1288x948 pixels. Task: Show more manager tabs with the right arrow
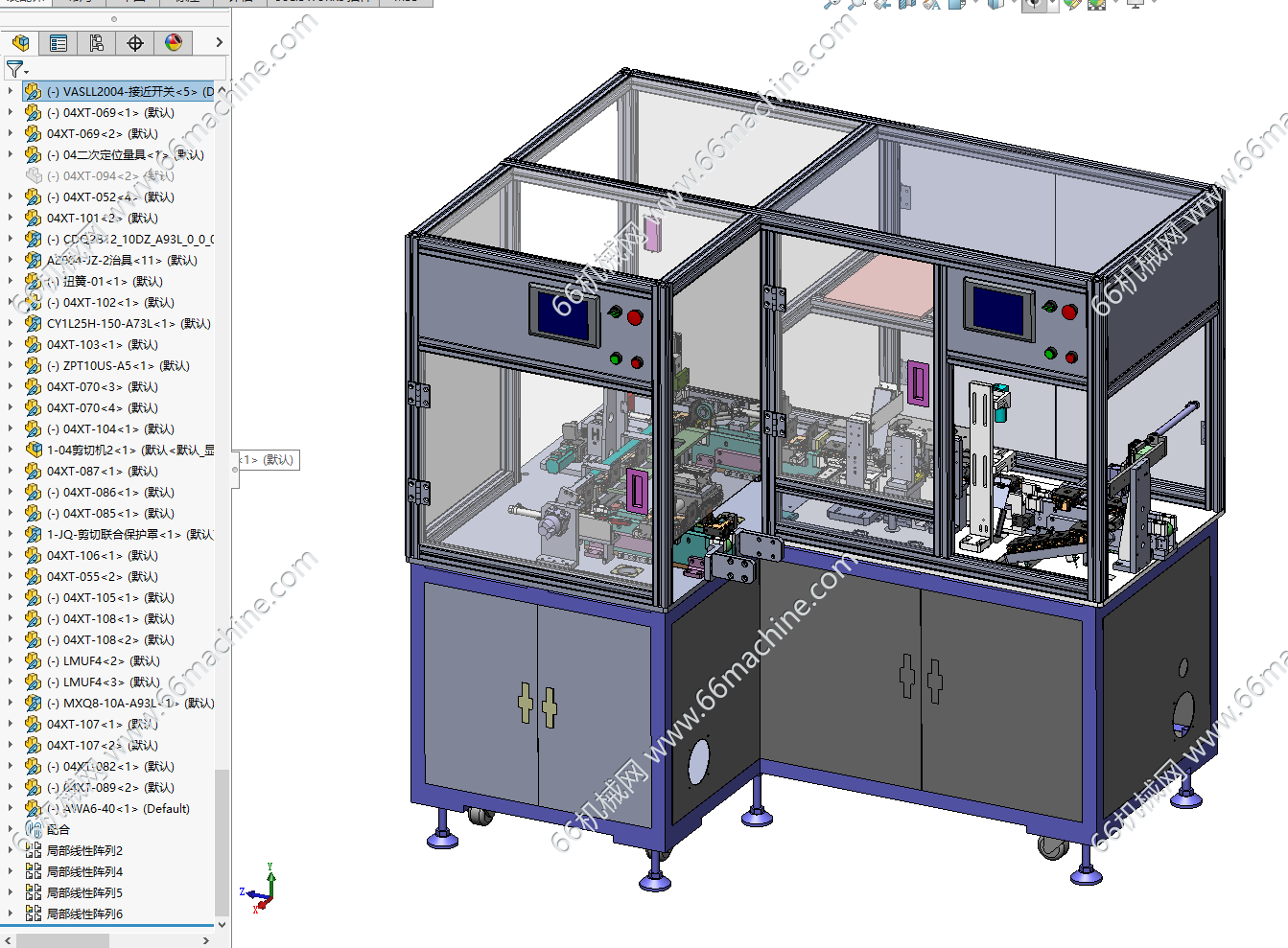tap(219, 43)
